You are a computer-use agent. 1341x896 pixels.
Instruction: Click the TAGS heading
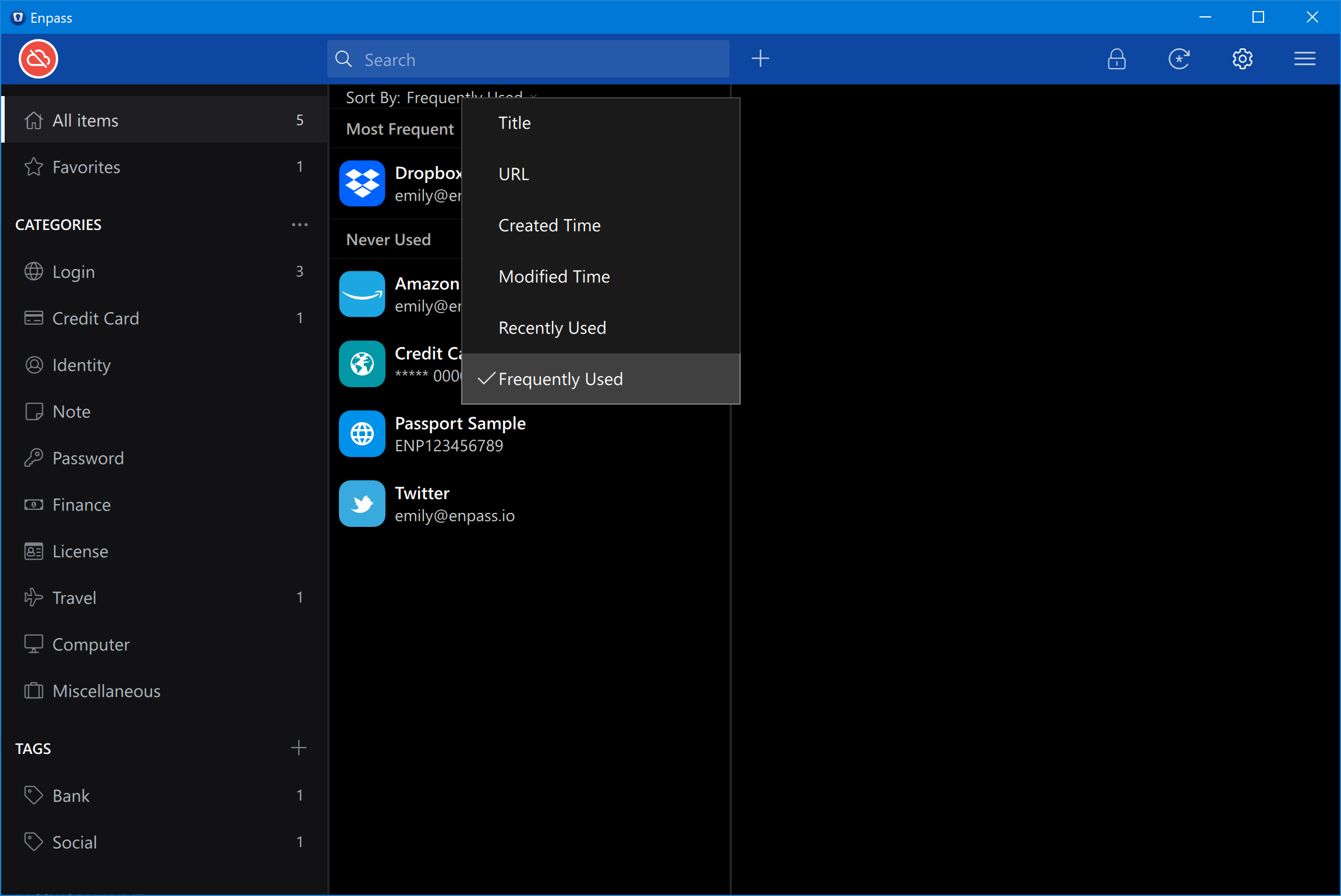[x=33, y=749]
